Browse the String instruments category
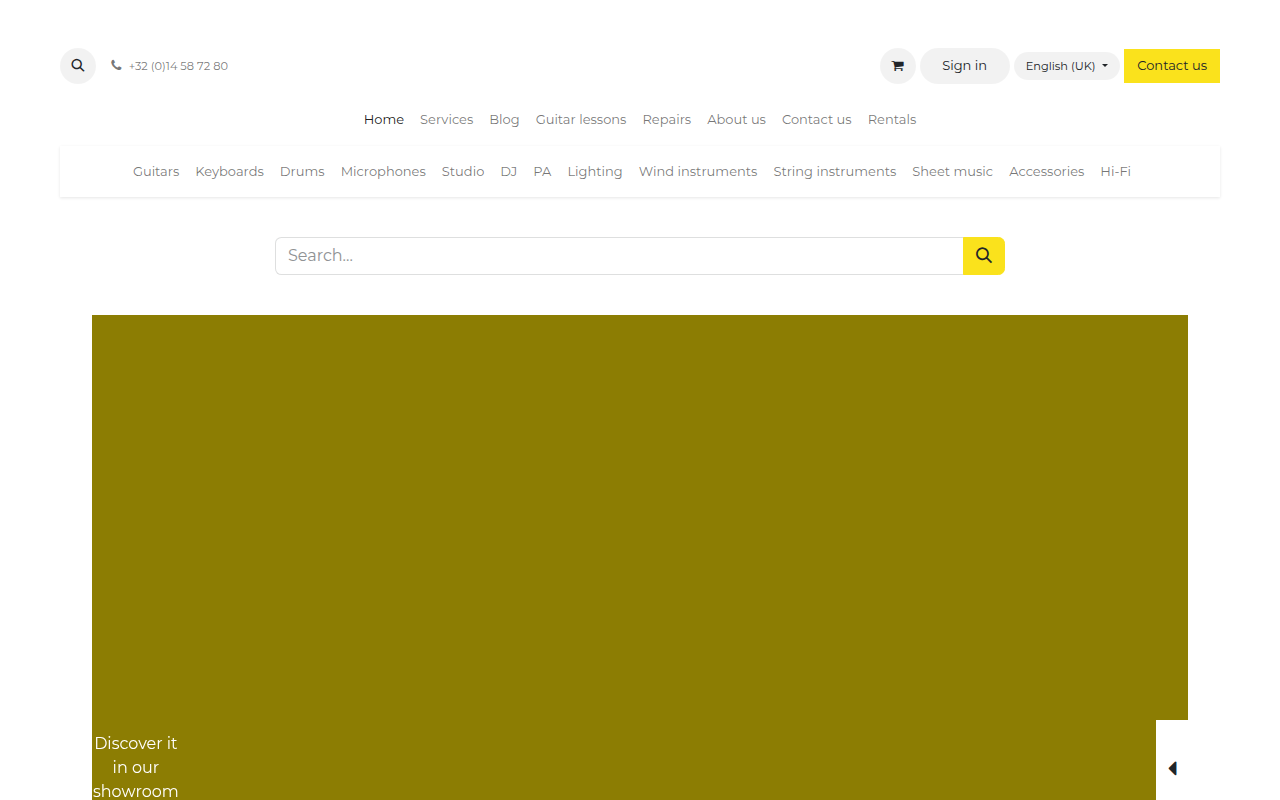Viewport: 1280px width, 800px height. (835, 171)
